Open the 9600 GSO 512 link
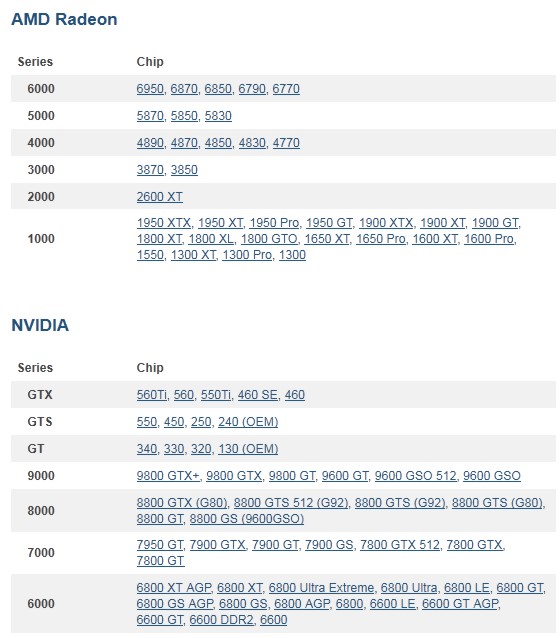Viewport: 560px width, 638px height. click(416, 476)
